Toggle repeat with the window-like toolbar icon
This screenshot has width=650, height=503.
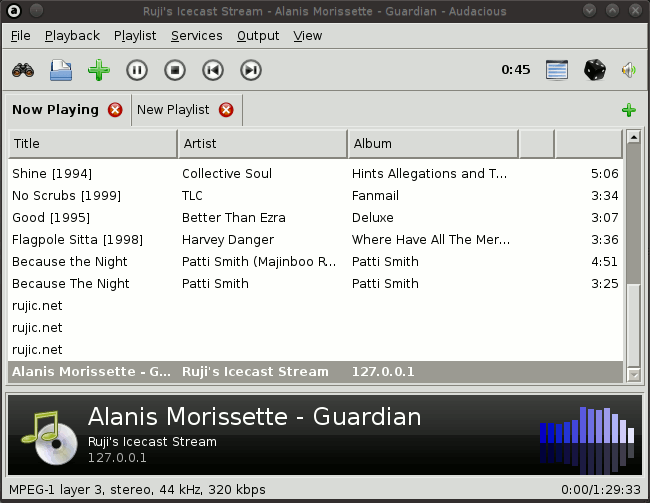click(x=557, y=70)
